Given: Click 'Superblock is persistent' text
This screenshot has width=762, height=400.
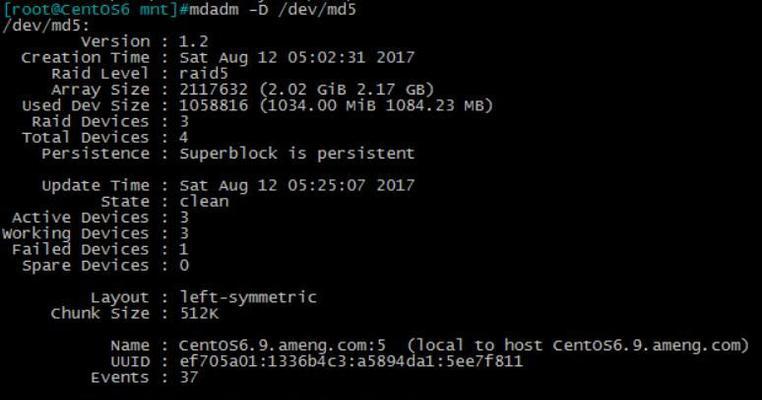Looking at the screenshot, I should click(x=297, y=154).
